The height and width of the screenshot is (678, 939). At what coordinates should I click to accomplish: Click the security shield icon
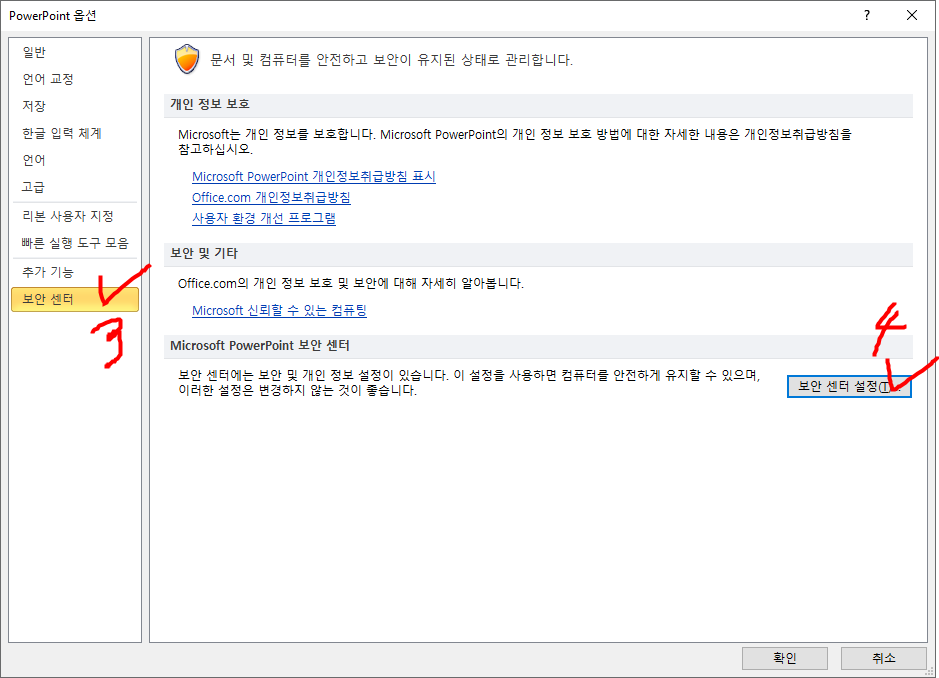(187, 59)
